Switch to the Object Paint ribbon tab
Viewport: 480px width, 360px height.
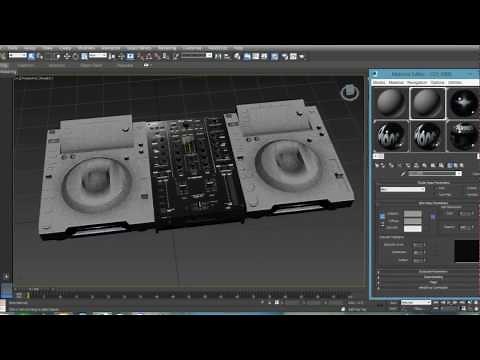coord(91,65)
